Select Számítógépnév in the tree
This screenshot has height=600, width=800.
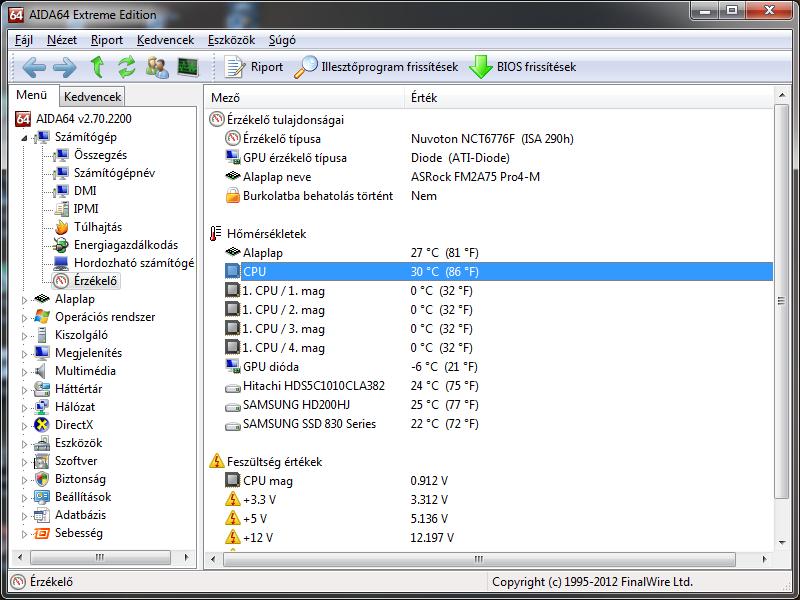point(114,172)
